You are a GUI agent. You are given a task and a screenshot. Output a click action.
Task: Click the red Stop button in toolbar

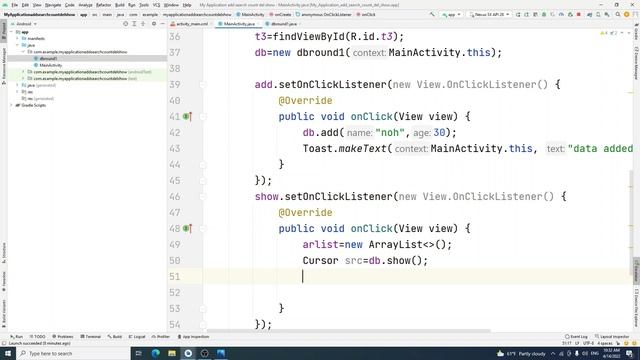[579, 15]
